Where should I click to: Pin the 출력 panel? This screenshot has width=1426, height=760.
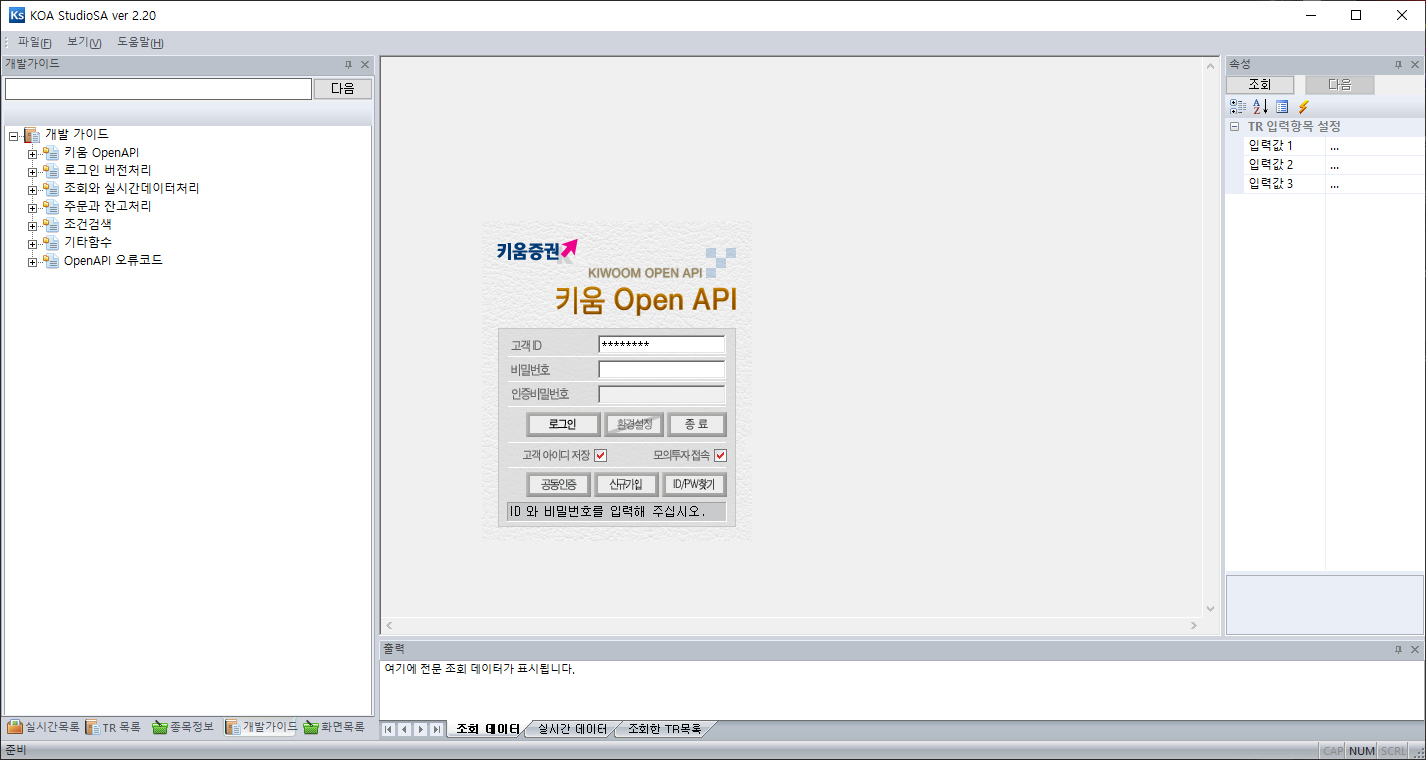point(1398,649)
